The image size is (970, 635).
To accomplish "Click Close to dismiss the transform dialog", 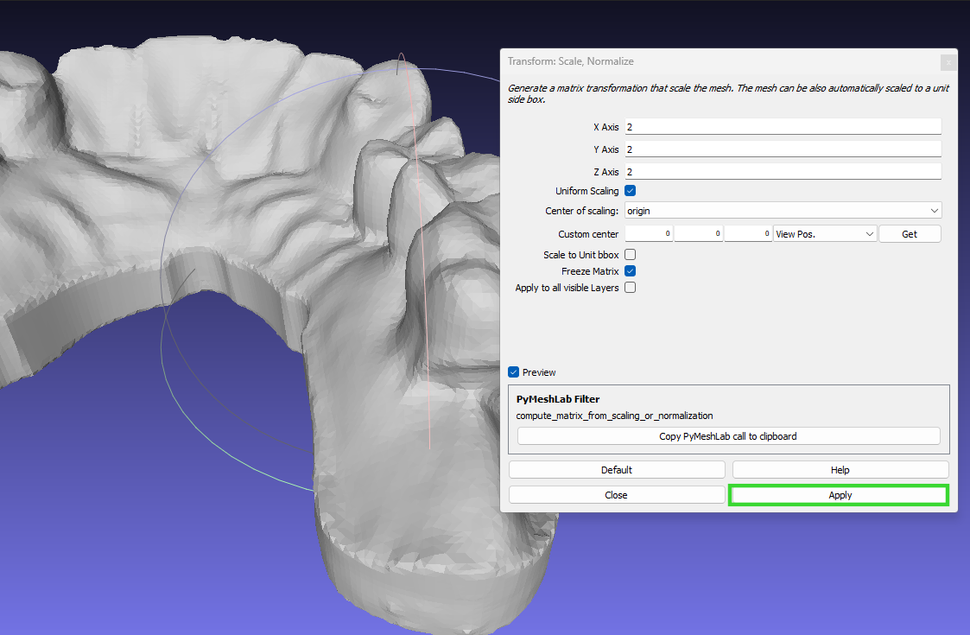I will tap(617, 493).
